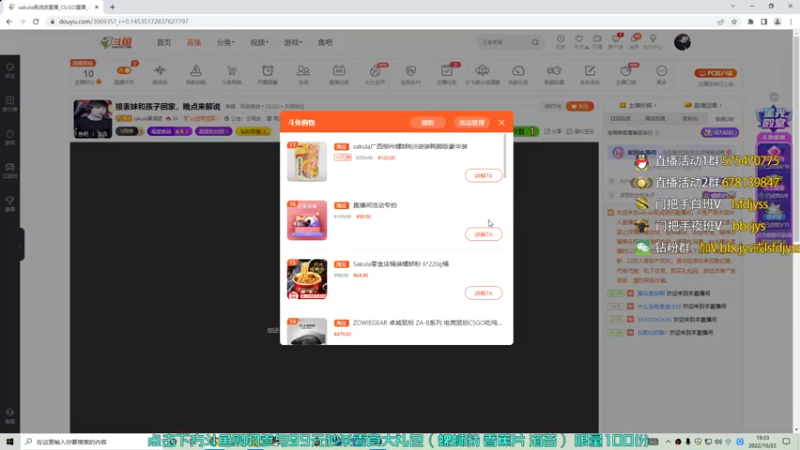Open the two-people icon in streamer toolbar
Viewport: 800px width, 450px height.
(x=303, y=73)
